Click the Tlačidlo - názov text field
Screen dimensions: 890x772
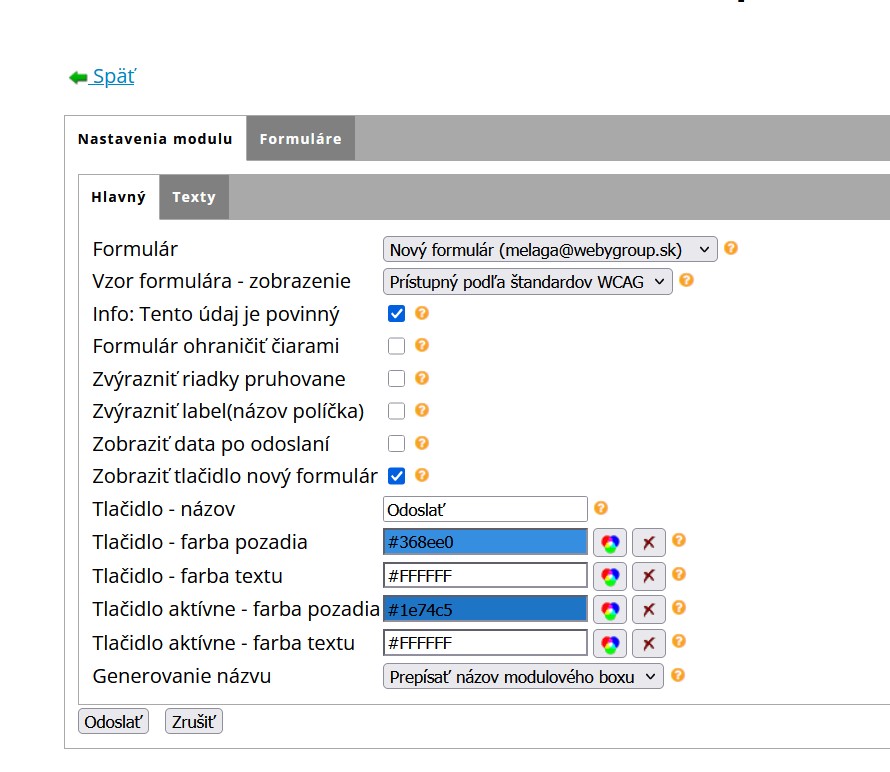[x=485, y=509]
